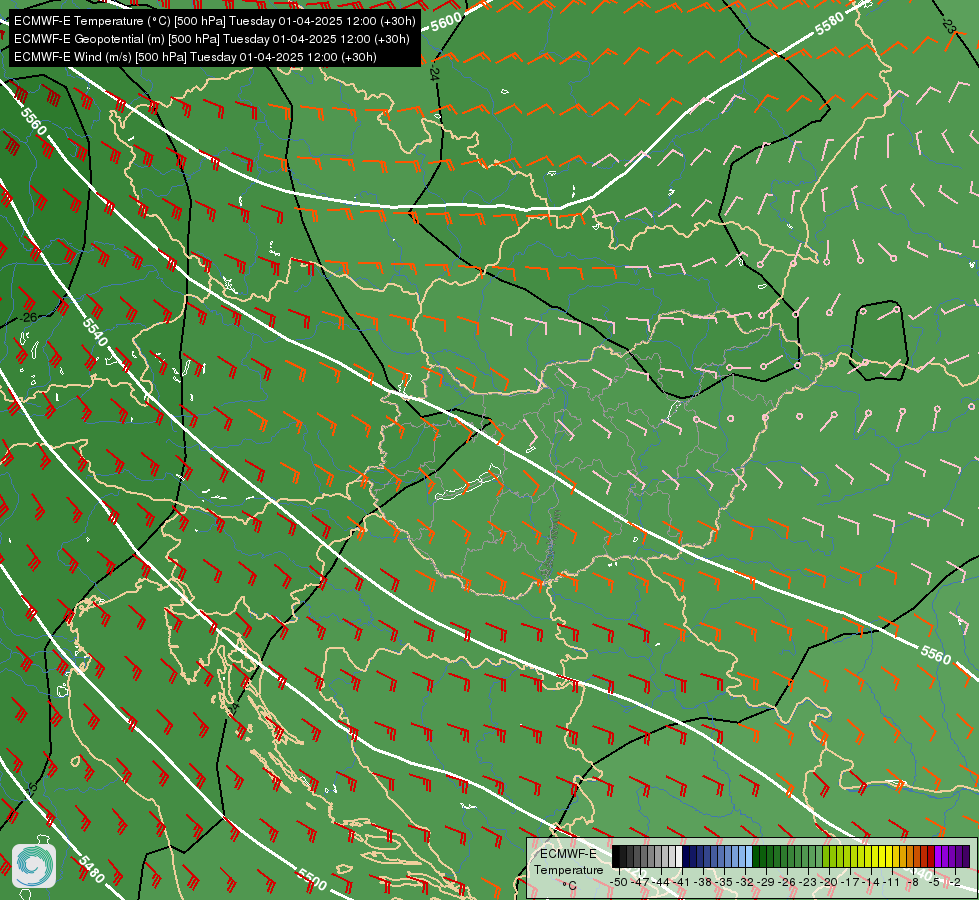Click the blue swirl logo icon
979x900 pixels.
click(34, 866)
